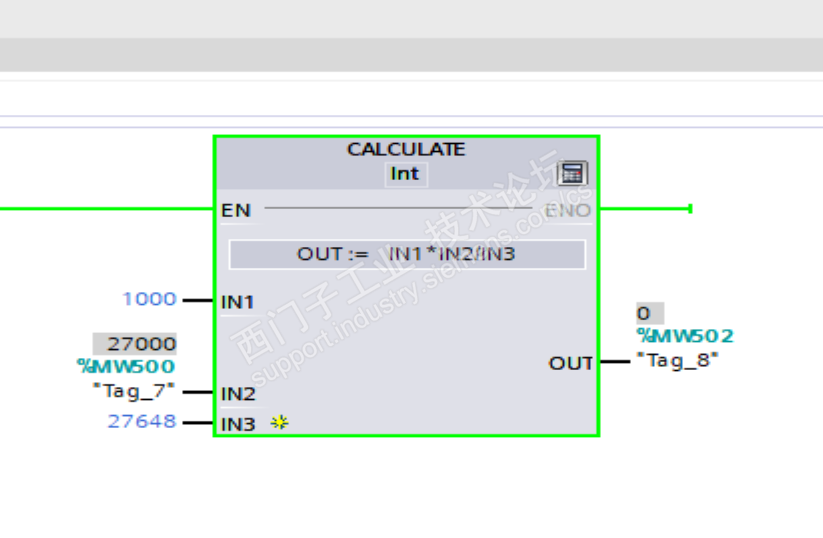Screen dimensions: 823x538
Task: Edit the OUT := IN1*IN2/IN3 expression field
Action: 407,254
